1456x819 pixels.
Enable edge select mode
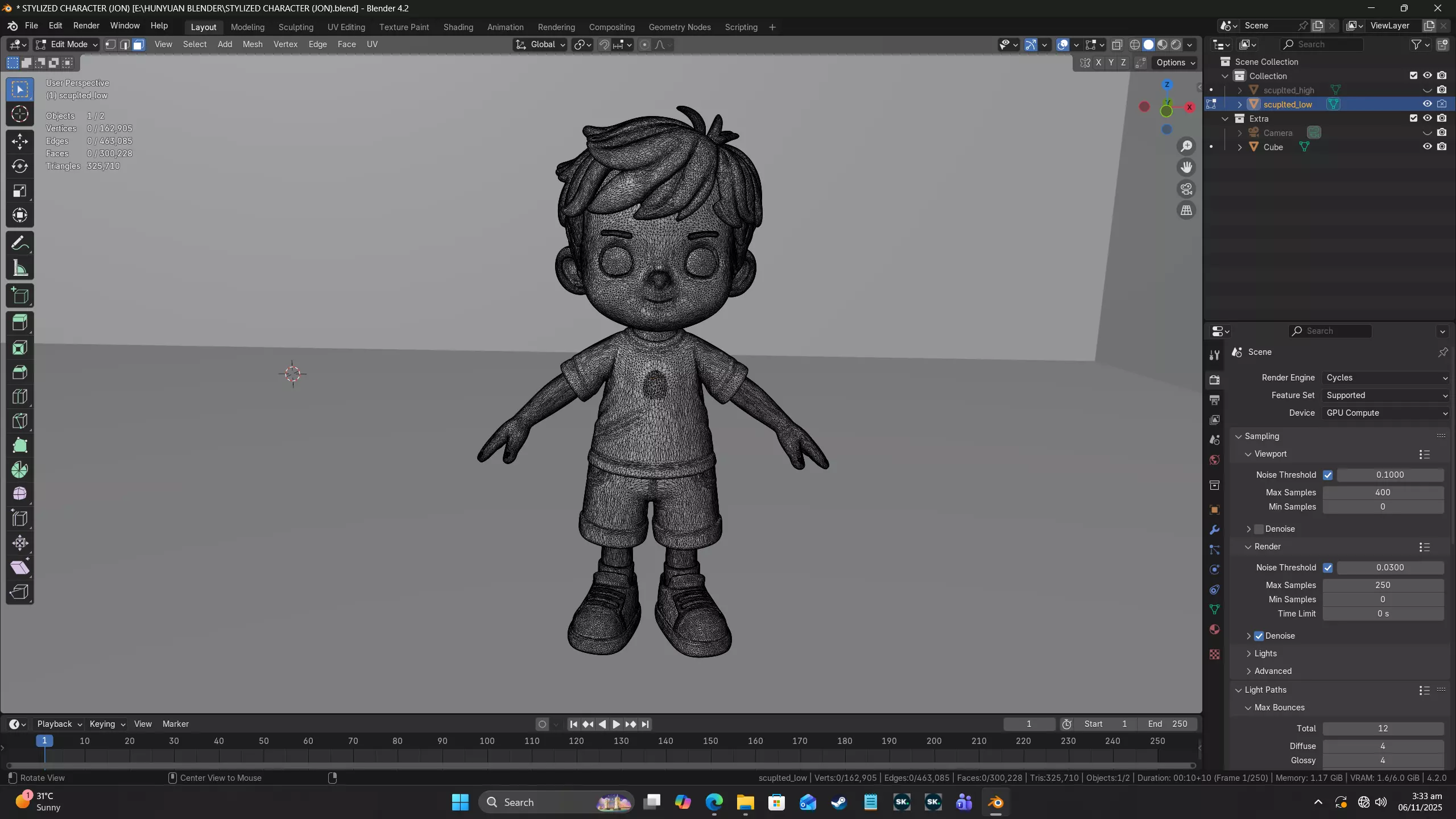point(125,44)
